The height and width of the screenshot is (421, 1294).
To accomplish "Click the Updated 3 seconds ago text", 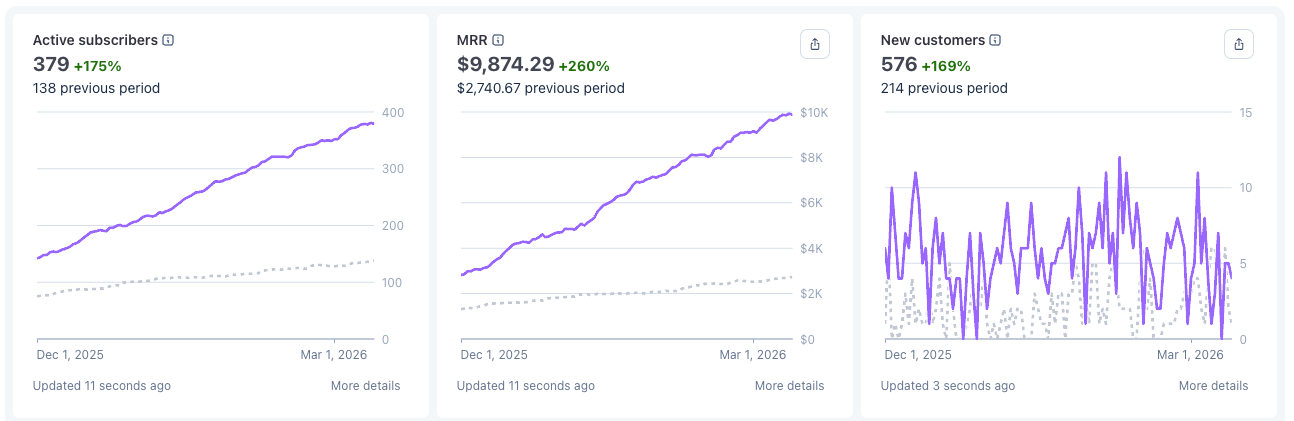I will [948, 386].
